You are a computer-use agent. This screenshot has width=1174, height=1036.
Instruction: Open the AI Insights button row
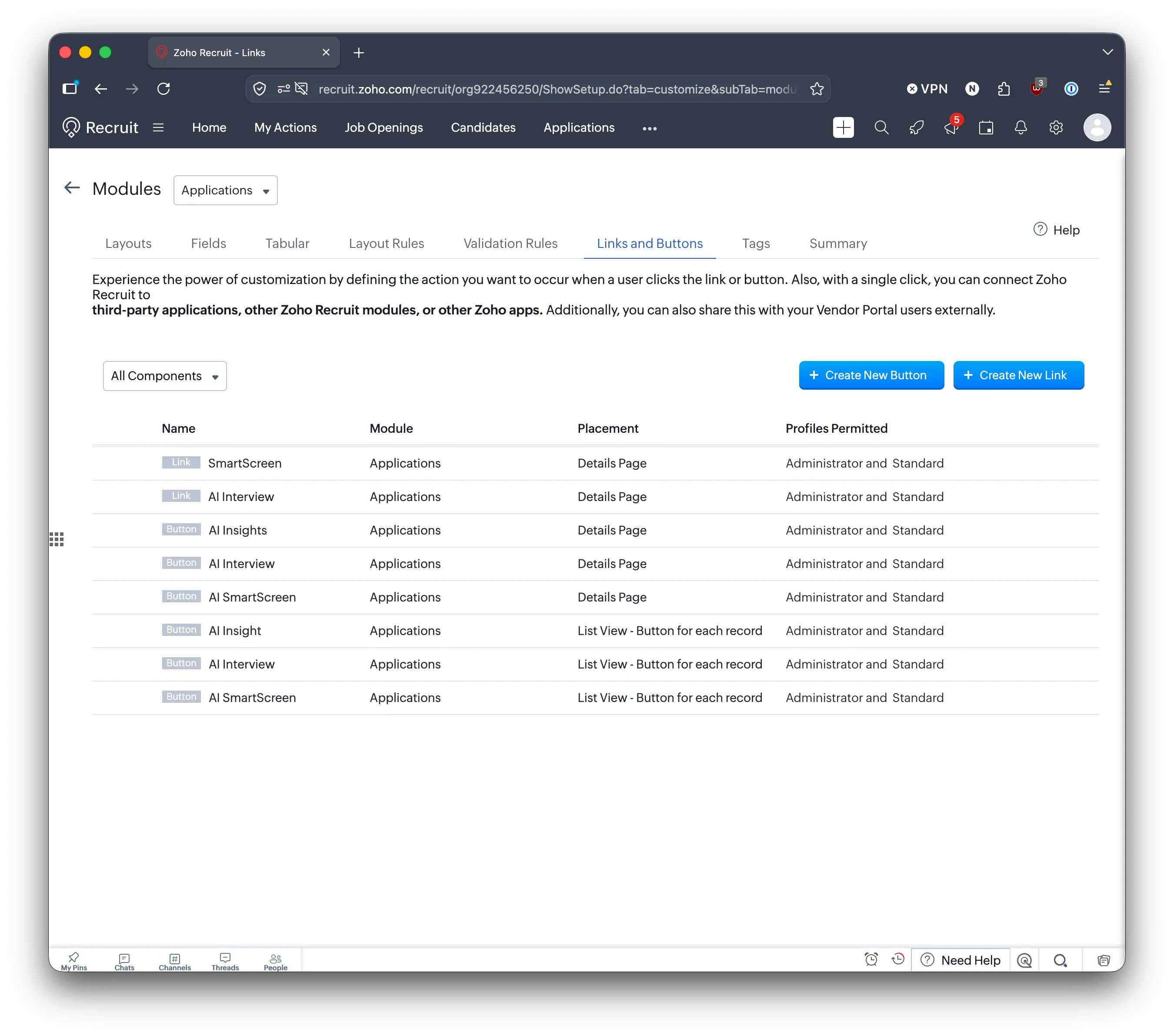click(595, 530)
